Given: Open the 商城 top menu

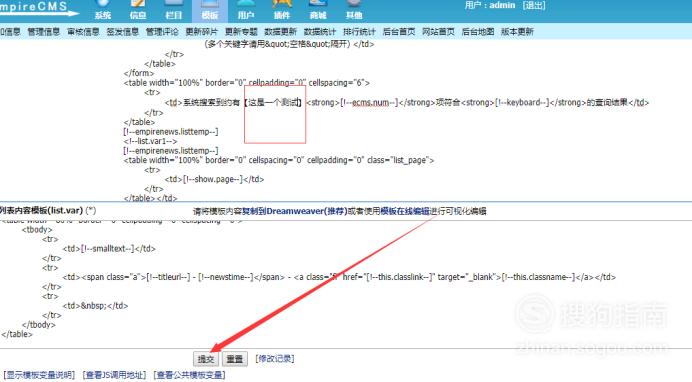Looking at the screenshot, I should 318,11.
